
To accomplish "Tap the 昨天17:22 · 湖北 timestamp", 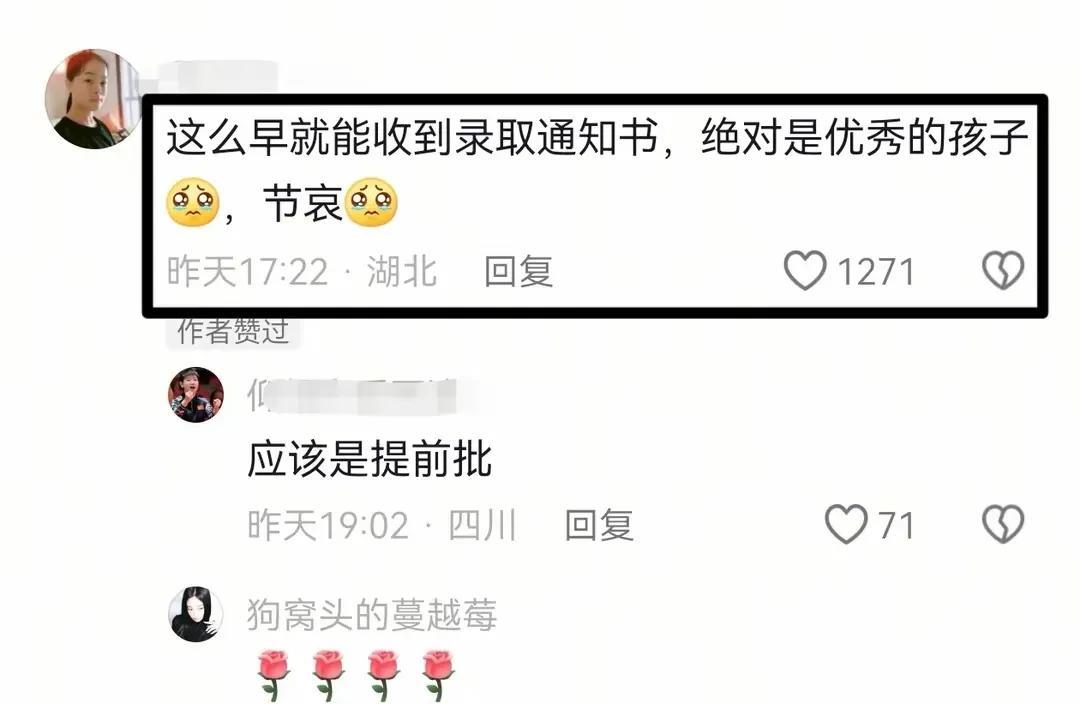I will (x=302, y=271).
